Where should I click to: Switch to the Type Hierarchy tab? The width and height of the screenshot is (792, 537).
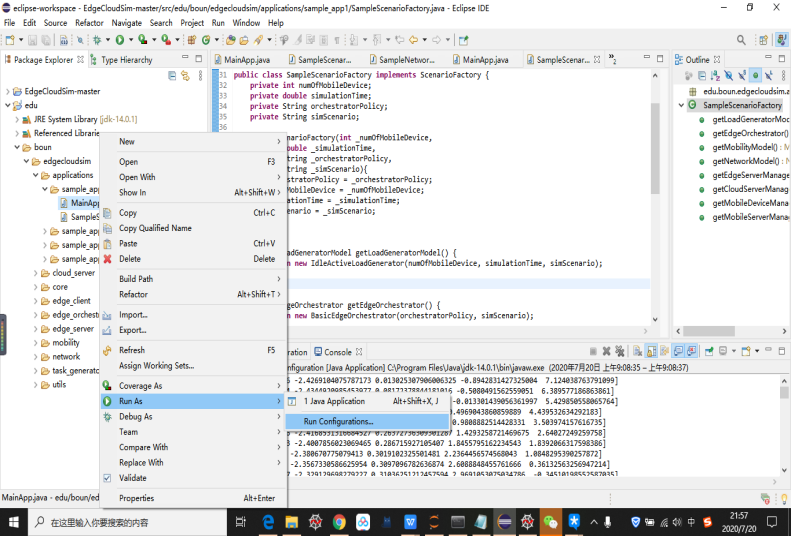click(x=127, y=60)
